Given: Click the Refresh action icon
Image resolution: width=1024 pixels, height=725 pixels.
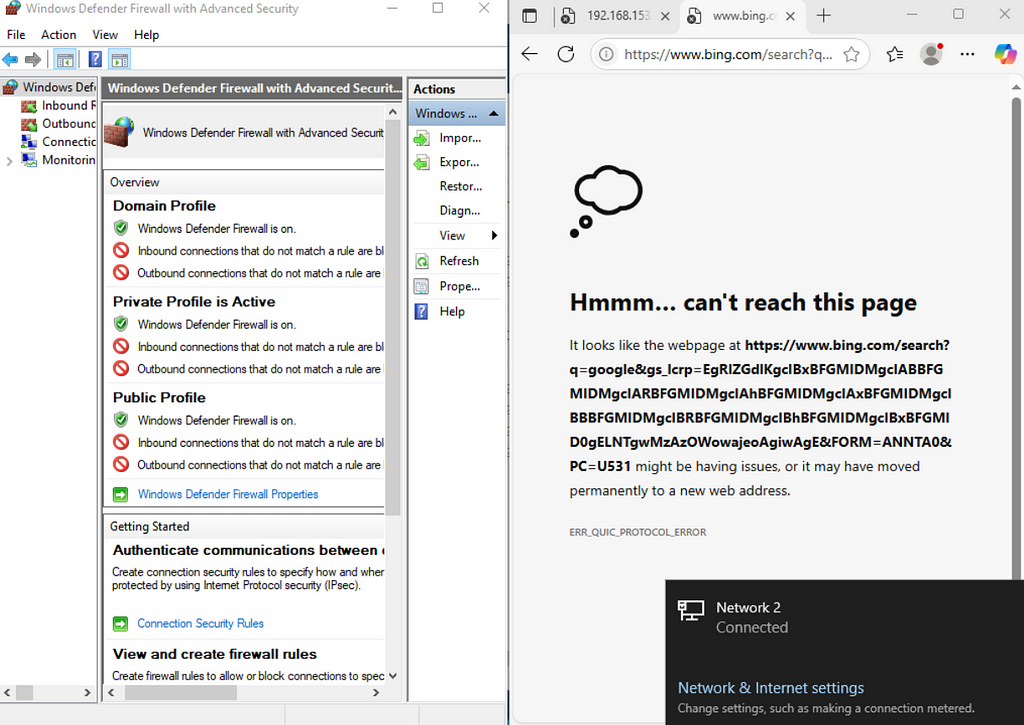Looking at the screenshot, I should (422, 261).
